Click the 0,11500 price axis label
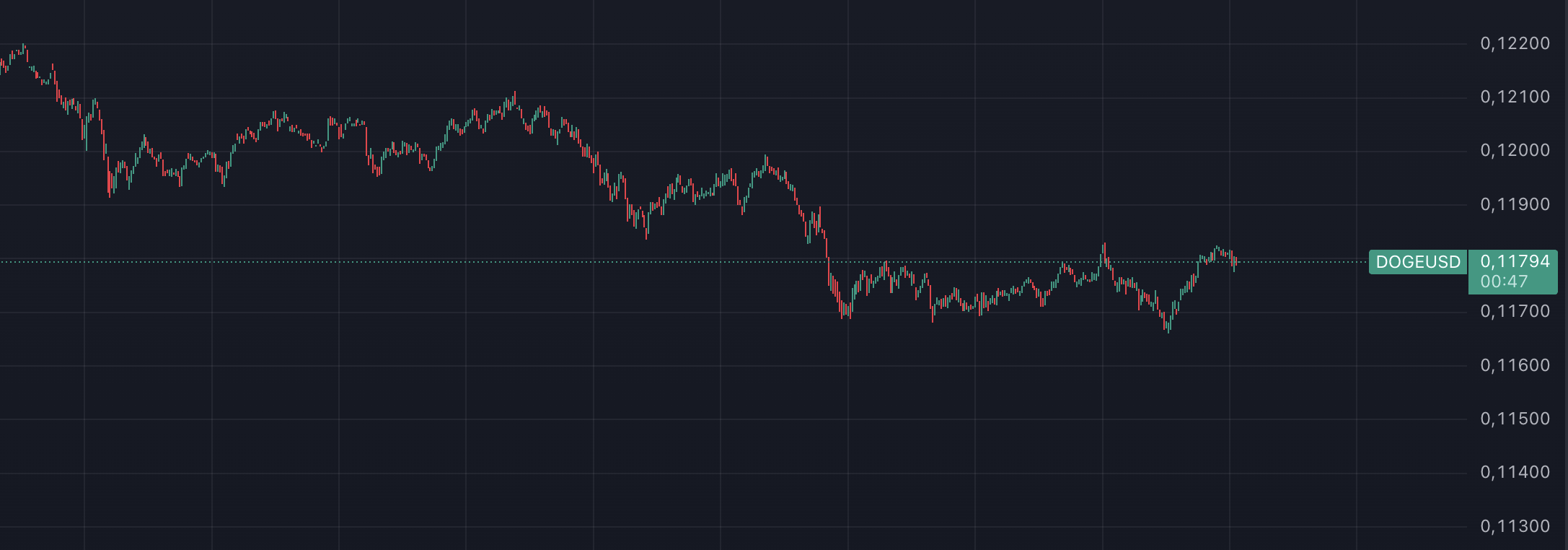1568x550 pixels. click(1515, 419)
